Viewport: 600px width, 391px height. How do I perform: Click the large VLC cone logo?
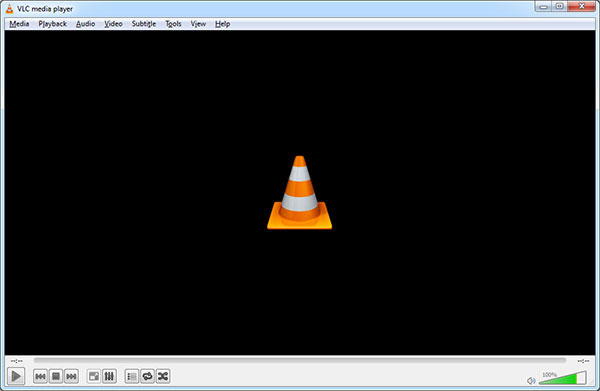pos(300,192)
